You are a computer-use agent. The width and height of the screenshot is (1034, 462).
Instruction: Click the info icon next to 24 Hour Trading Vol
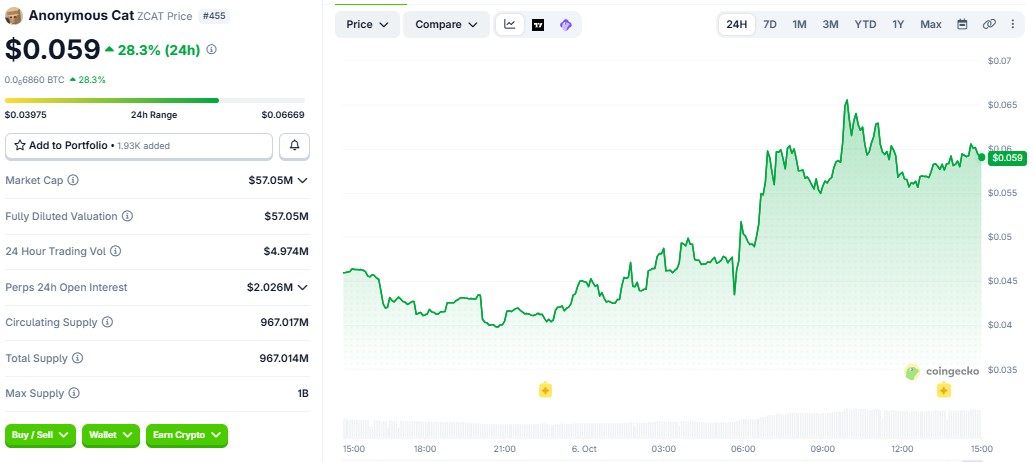click(115, 251)
